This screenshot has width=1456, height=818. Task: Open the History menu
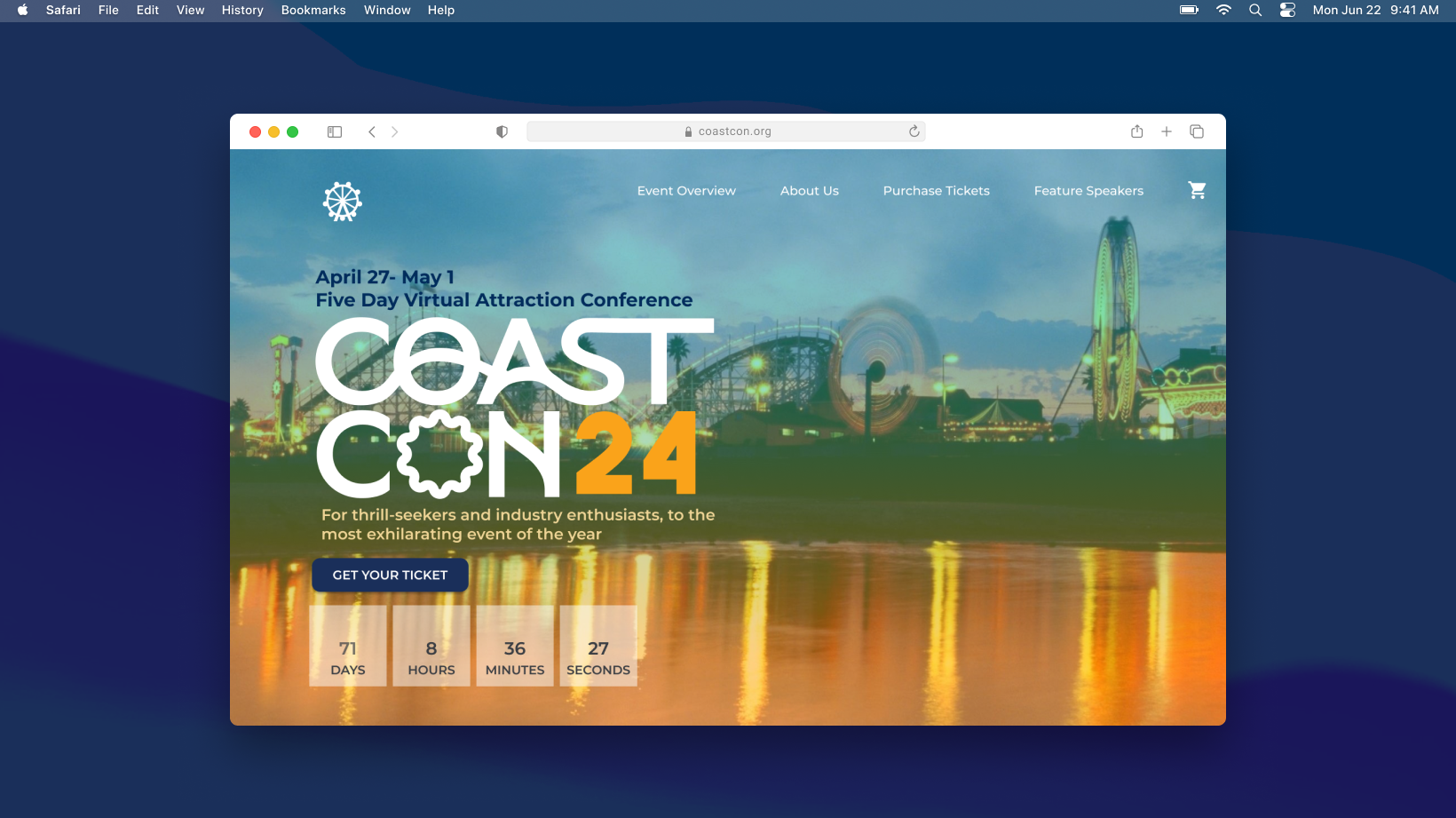(242, 10)
